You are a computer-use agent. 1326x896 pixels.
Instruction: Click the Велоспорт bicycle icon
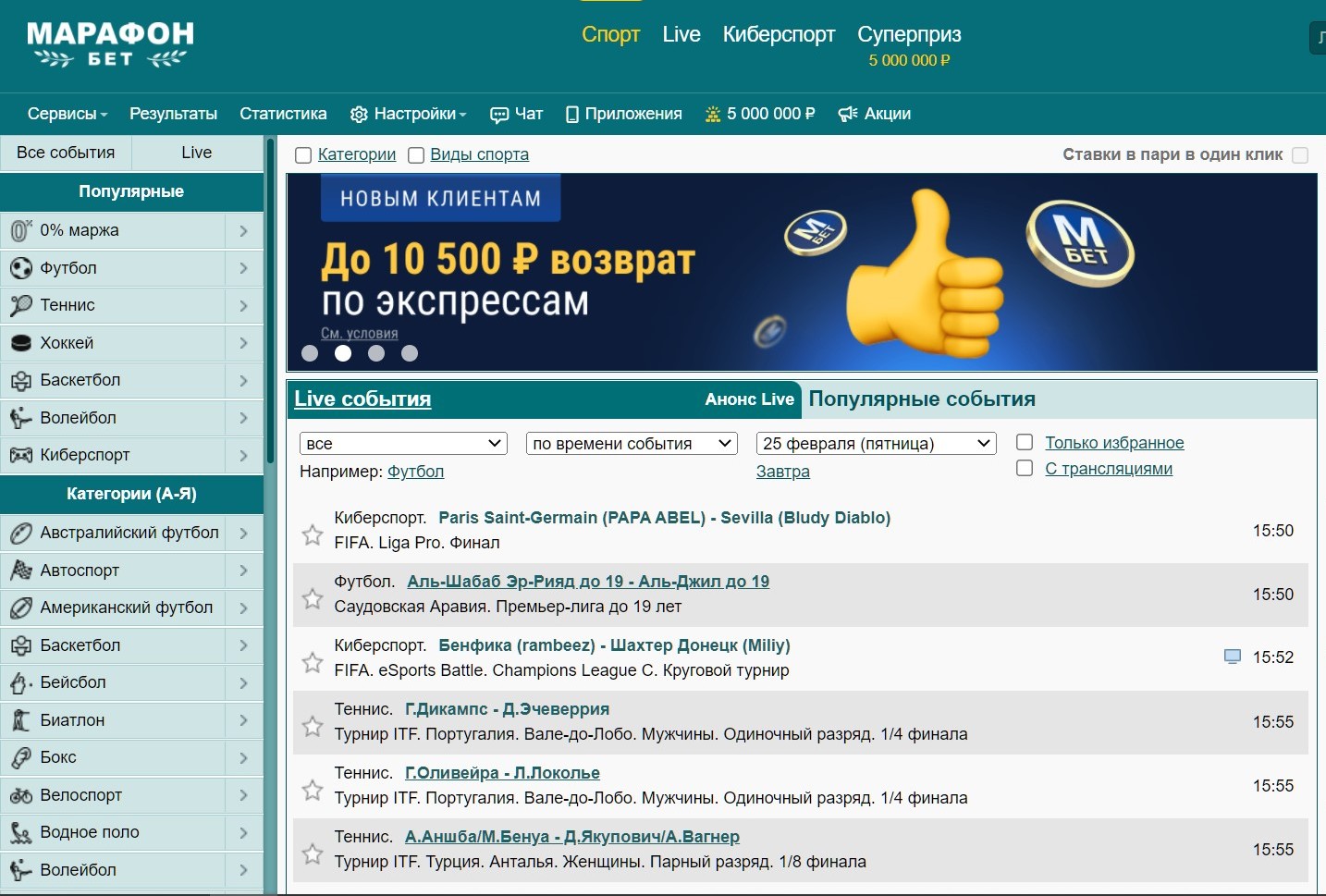coord(20,795)
